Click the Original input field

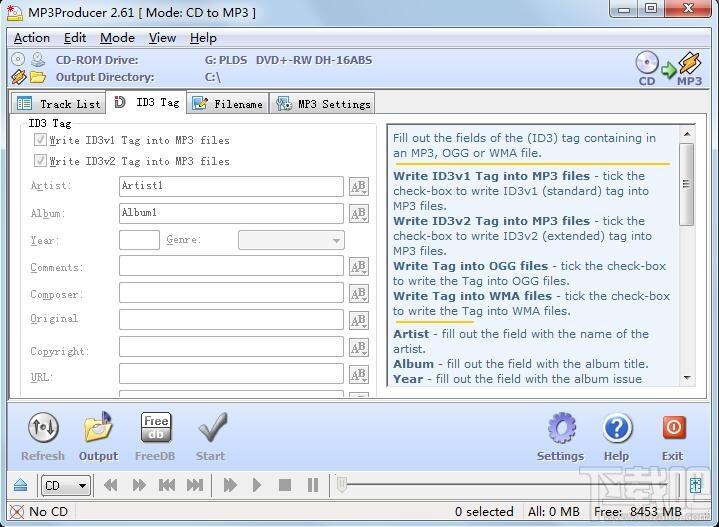pyautogui.click(x=231, y=320)
